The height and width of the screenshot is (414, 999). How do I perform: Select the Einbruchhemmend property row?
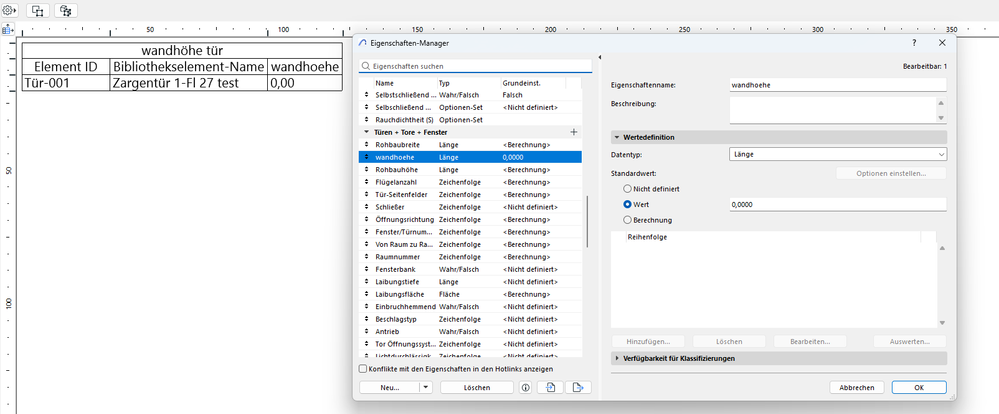click(x=470, y=307)
